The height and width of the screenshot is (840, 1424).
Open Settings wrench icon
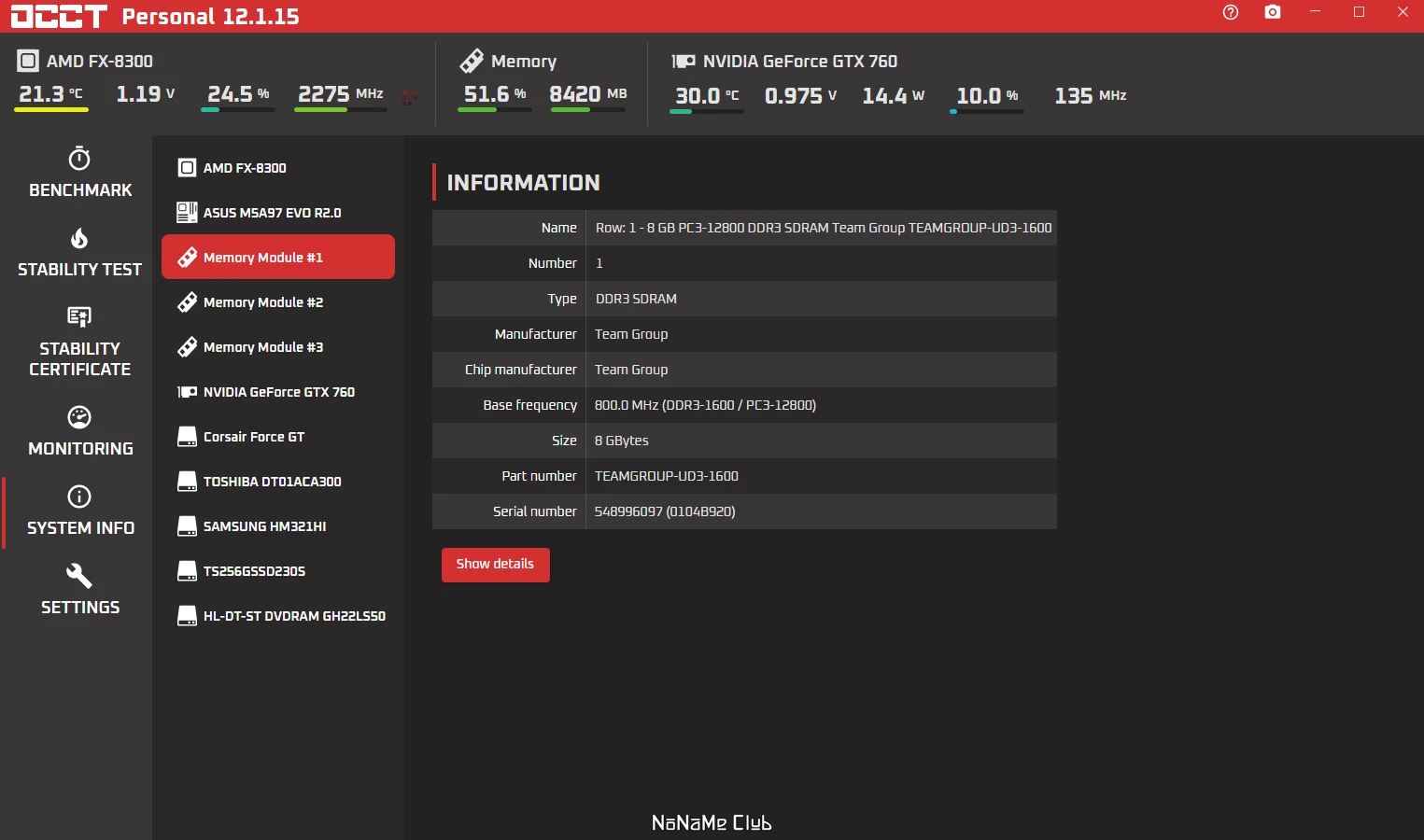click(79, 576)
